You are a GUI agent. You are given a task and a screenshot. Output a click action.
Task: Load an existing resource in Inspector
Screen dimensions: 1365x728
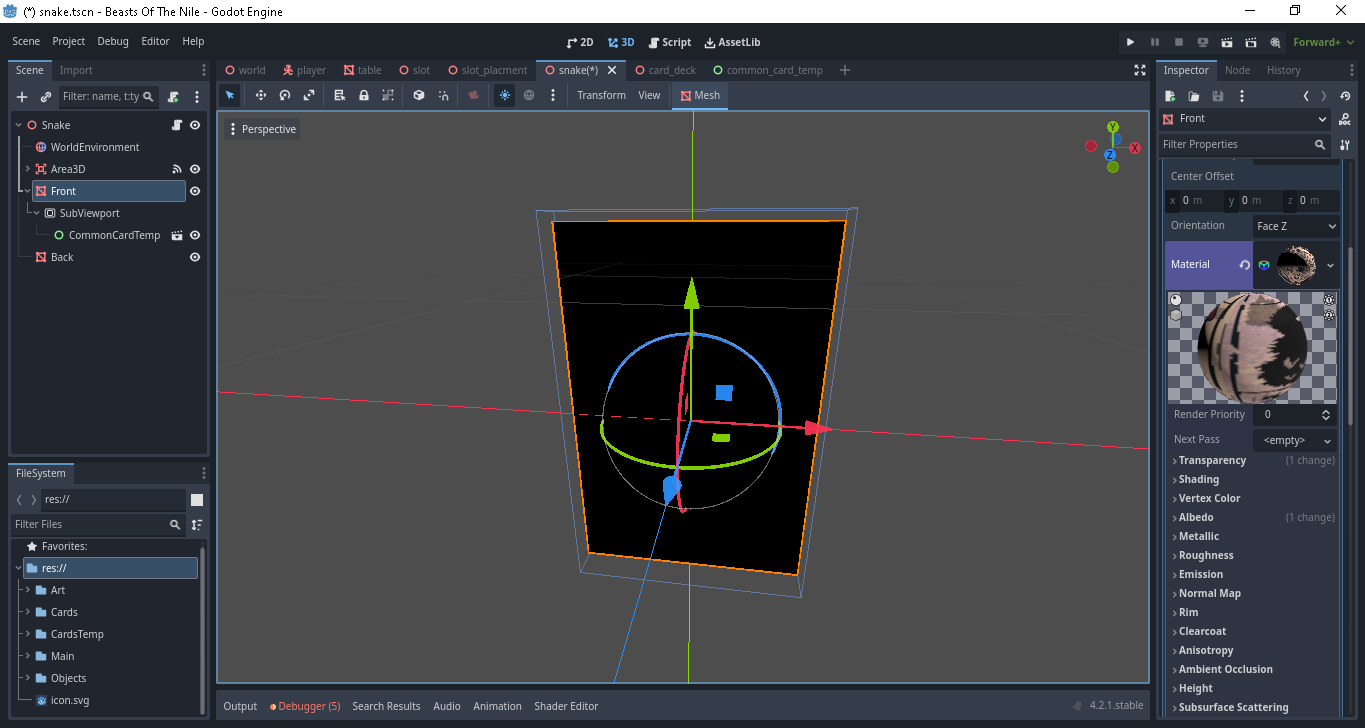point(1194,96)
